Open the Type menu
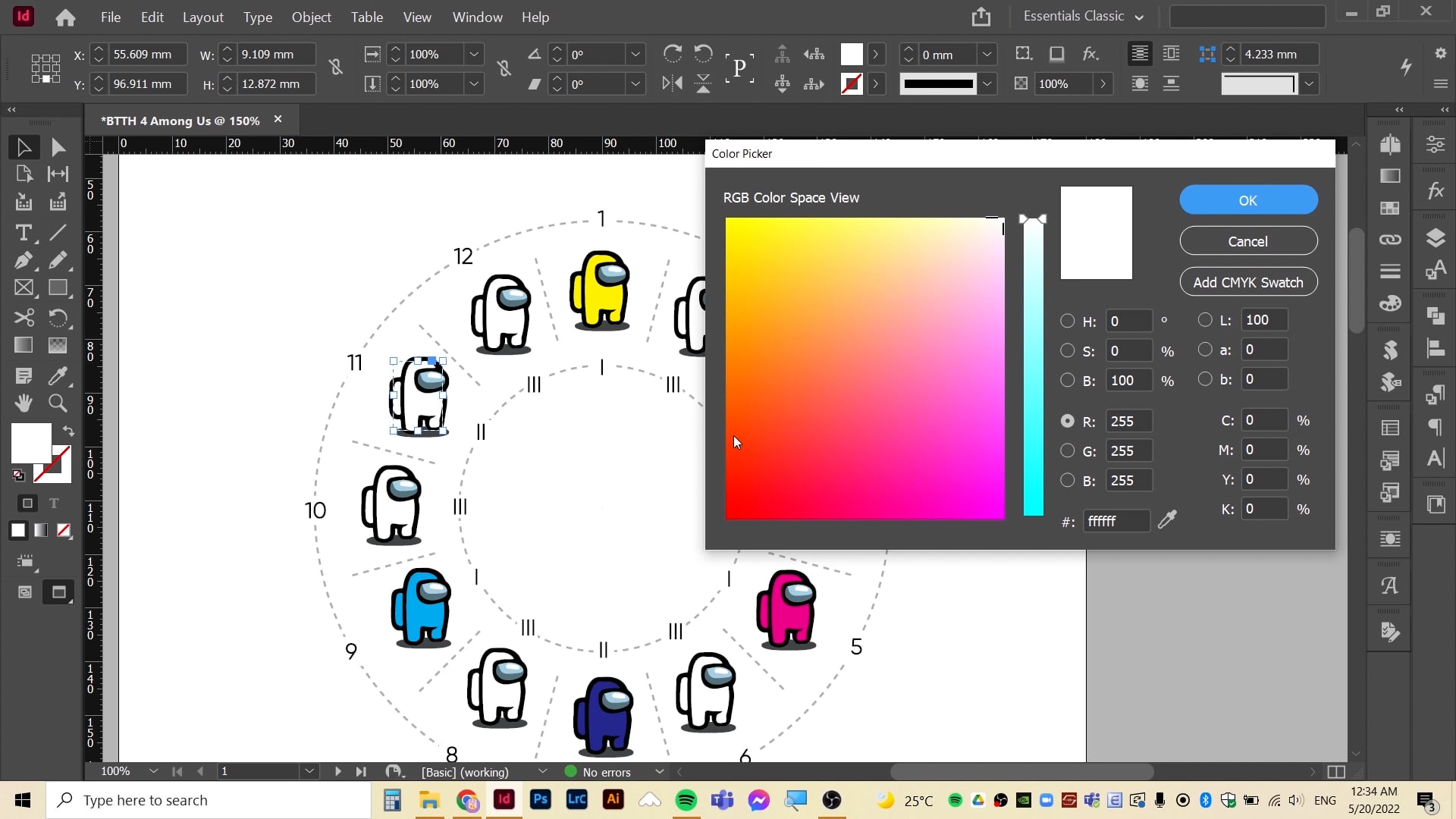The height and width of the screenshot is (819, 1456). [x=257, y=17]
